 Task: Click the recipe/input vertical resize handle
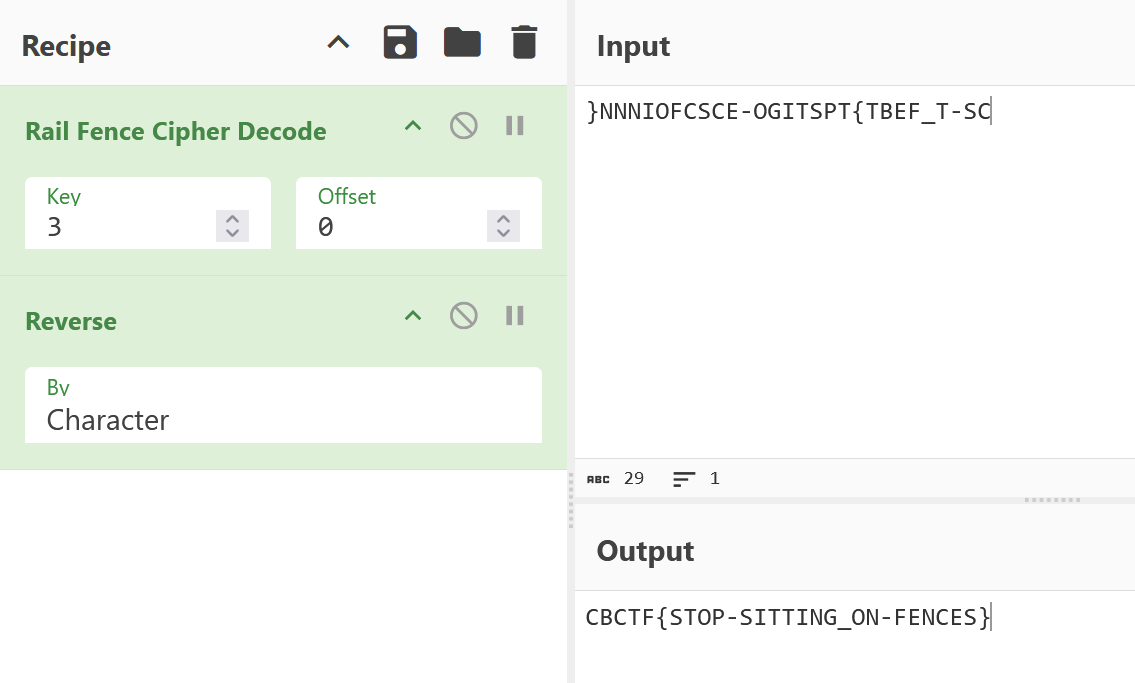571,499
